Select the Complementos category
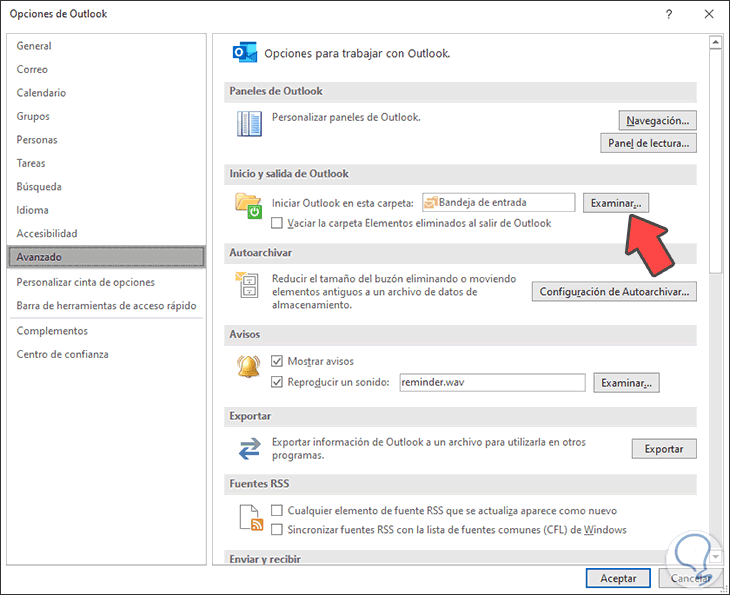Image resolution: width=730 pixels, height=595 pixels. click(x=107, y=331)
